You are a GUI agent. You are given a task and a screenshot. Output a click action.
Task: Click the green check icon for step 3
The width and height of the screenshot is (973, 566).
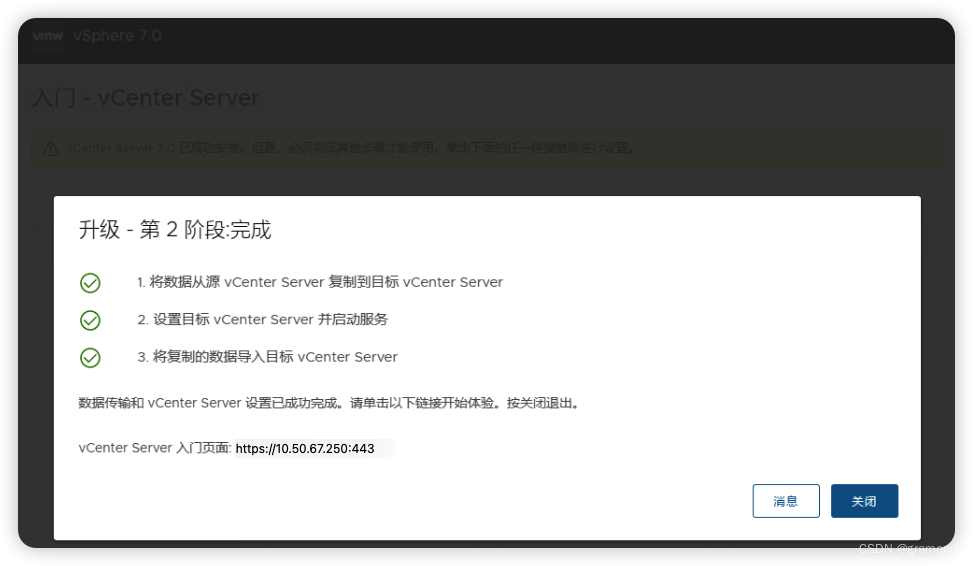[x=90, y=357]
